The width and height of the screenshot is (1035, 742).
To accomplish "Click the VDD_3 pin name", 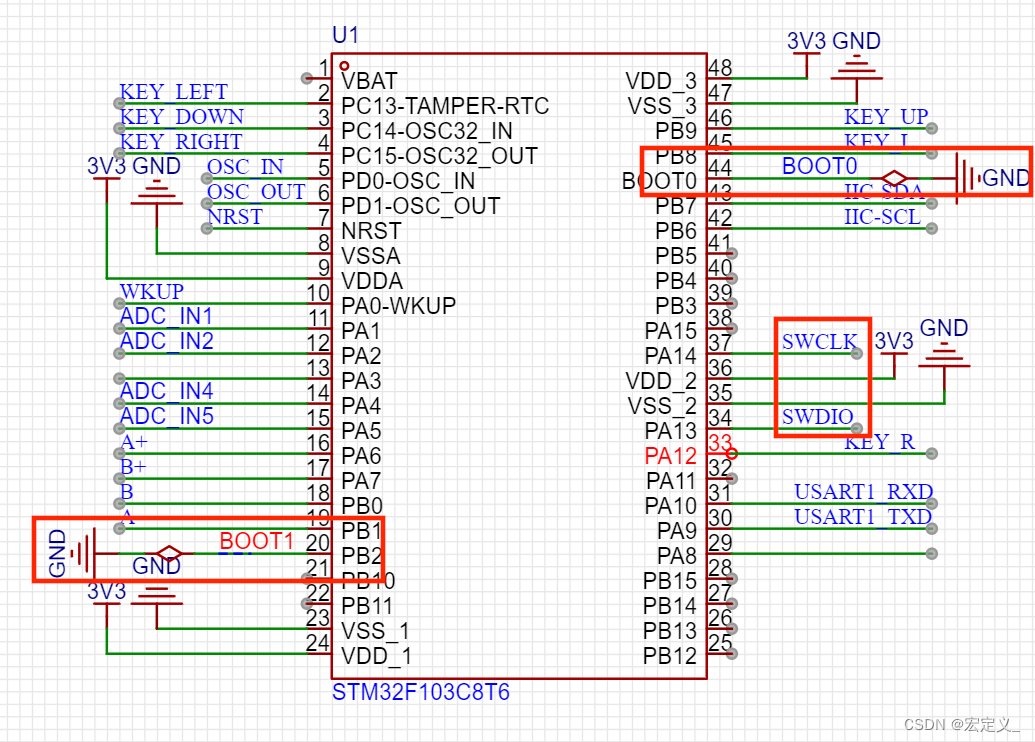I will (661, 81).
